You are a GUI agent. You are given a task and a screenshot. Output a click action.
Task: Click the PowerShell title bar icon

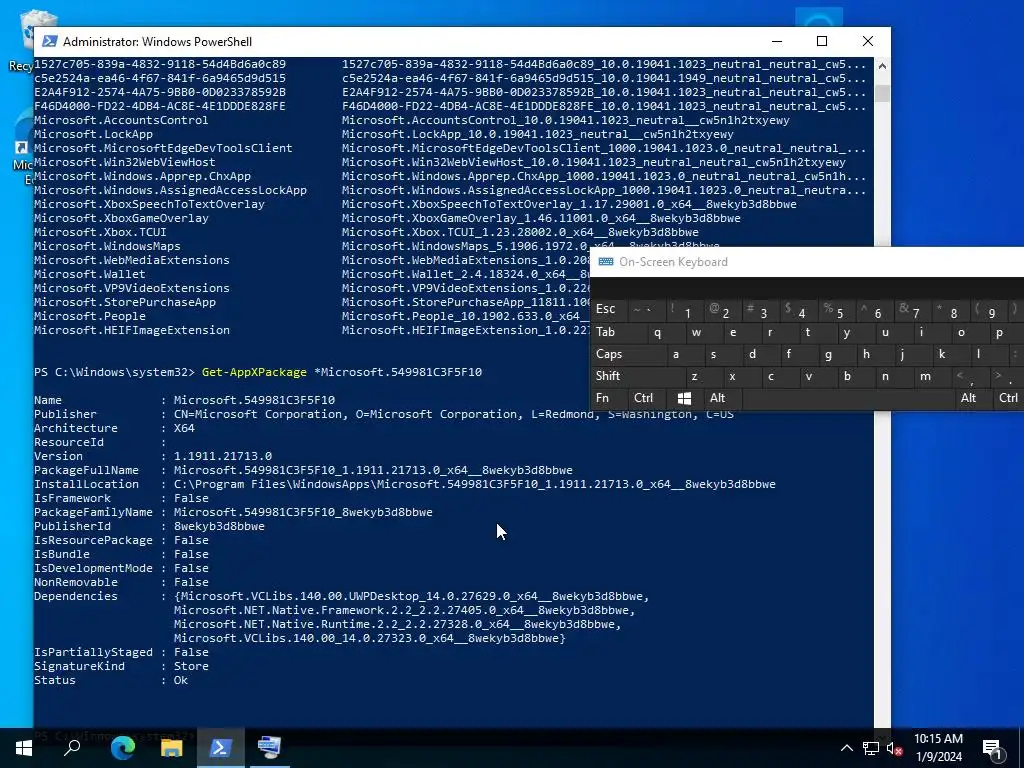coord(49,41)
